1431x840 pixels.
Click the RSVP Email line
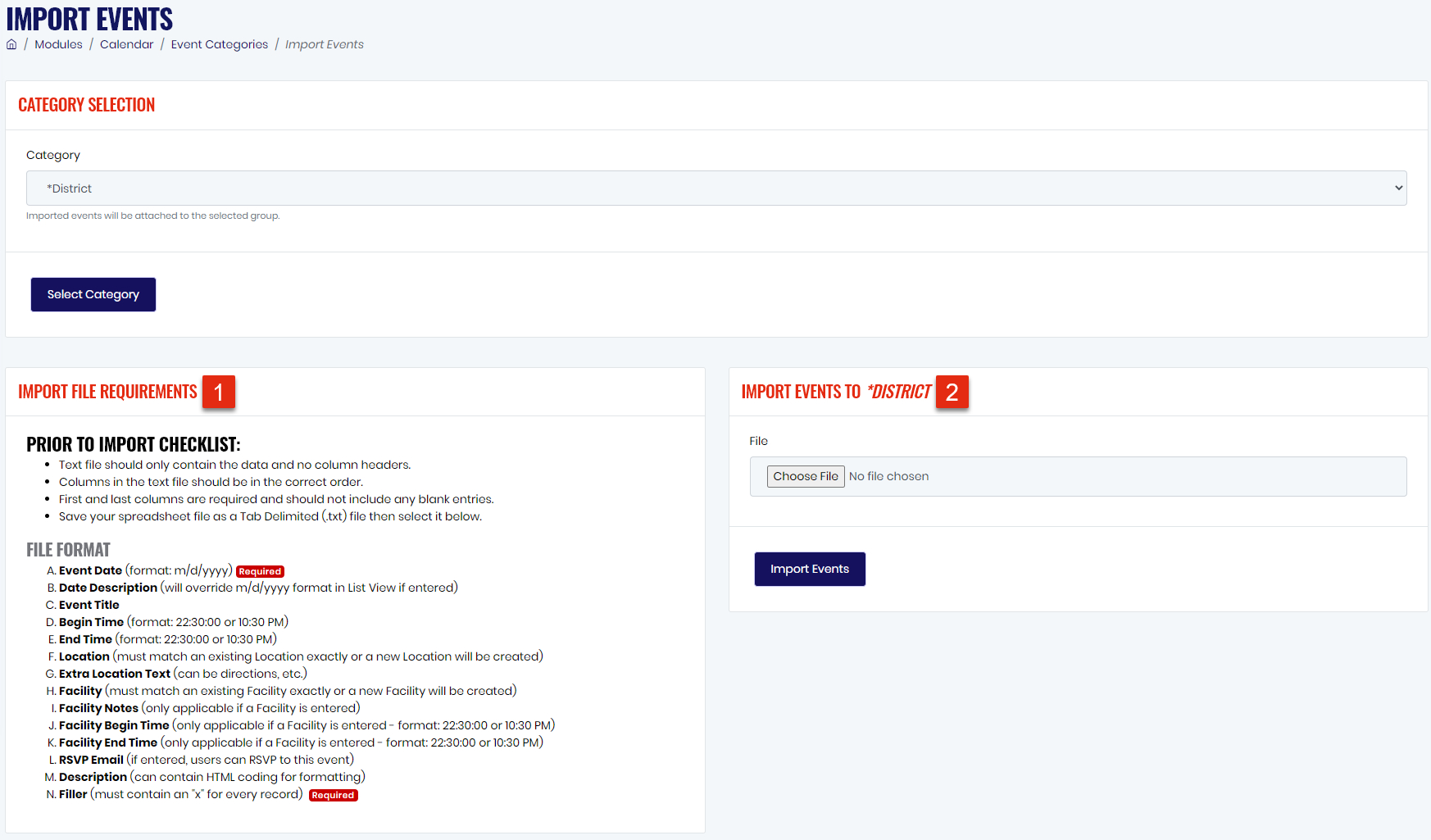pos(207,760)
